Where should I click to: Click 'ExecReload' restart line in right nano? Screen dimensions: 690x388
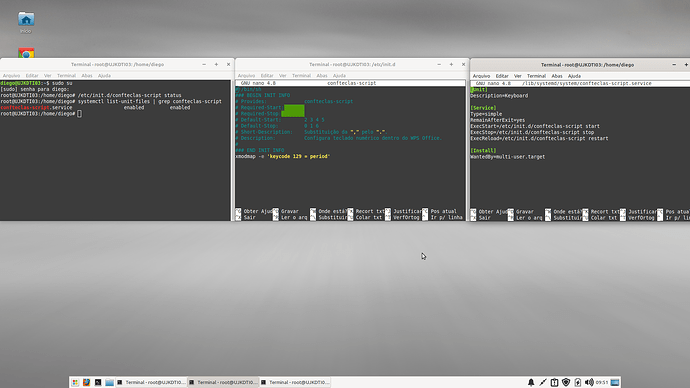(x=539, y=139)
